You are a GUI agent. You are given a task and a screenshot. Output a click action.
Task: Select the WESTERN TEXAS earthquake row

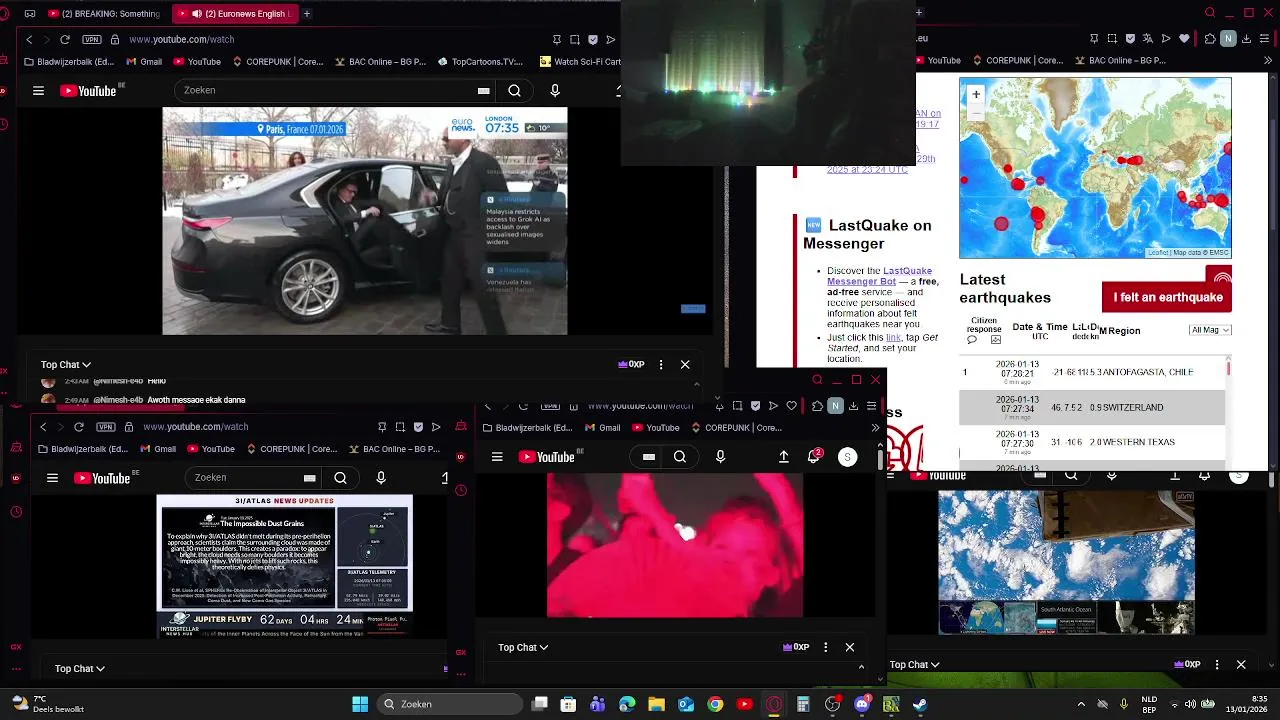[x=1092, y=442]
